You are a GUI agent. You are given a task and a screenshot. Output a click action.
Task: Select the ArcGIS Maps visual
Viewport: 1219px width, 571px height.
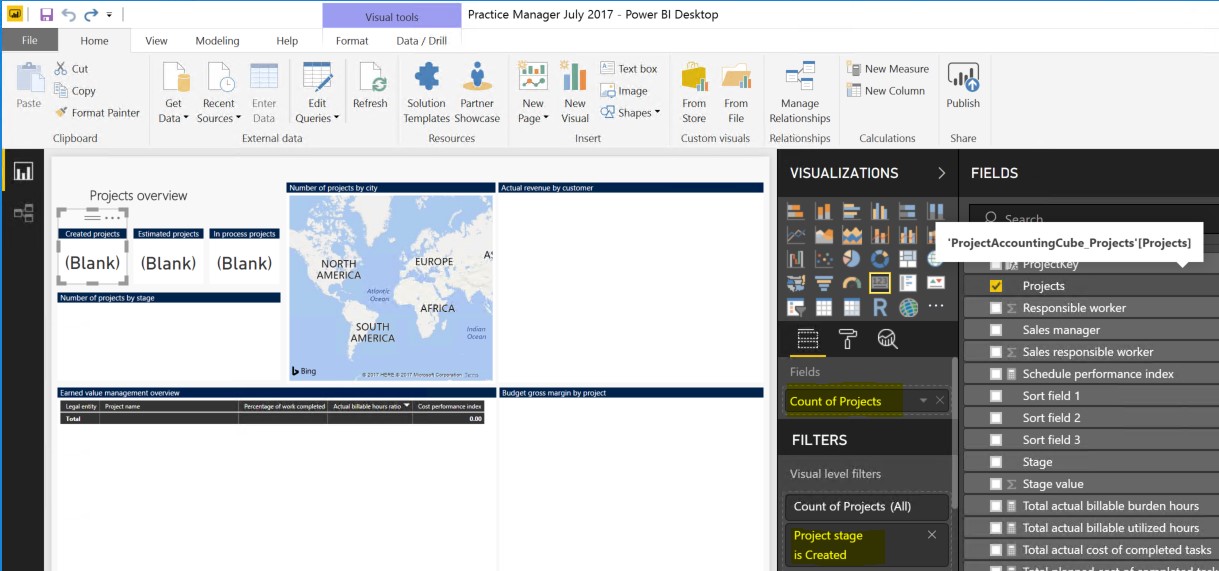click(x=908, y=308)
